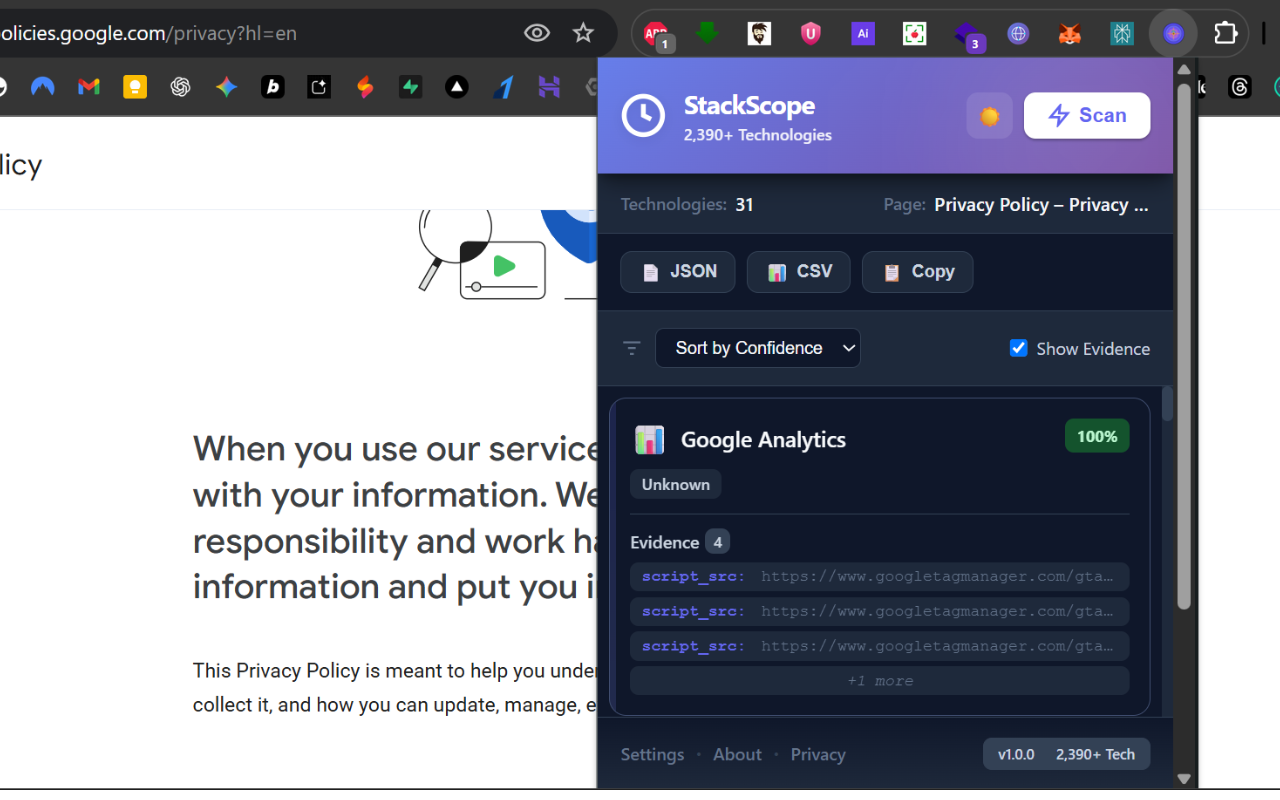Click the eye tracking-protection icon in address bar

[537, 33]
